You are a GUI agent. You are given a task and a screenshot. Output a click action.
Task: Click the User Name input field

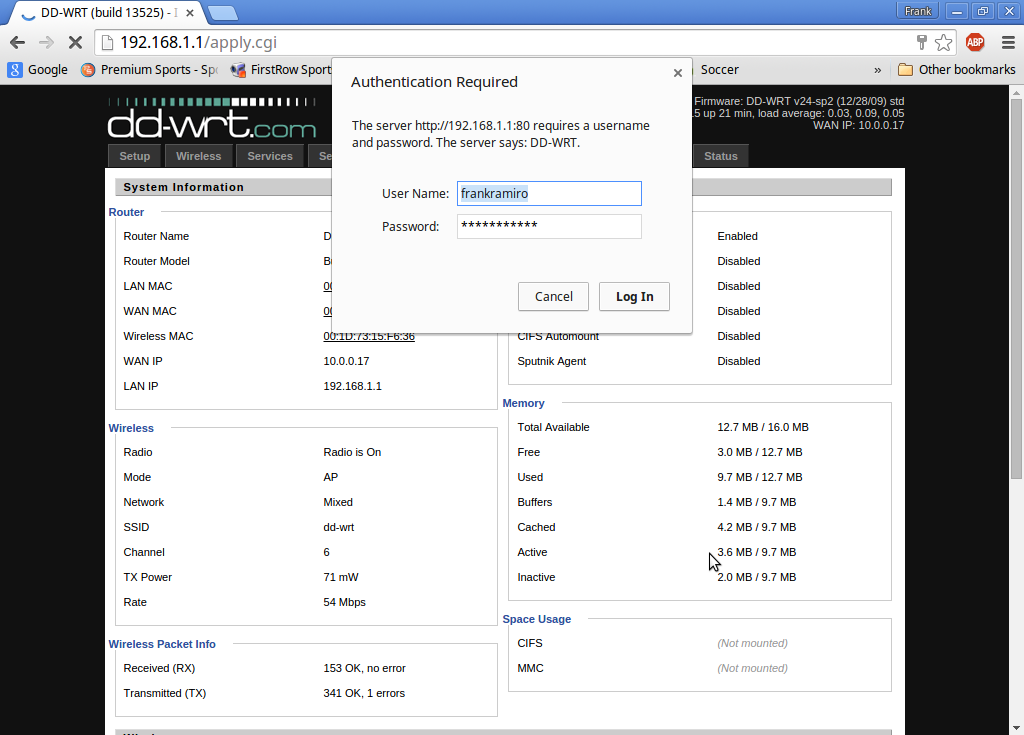pyautogui.click(x=549, y=193)
